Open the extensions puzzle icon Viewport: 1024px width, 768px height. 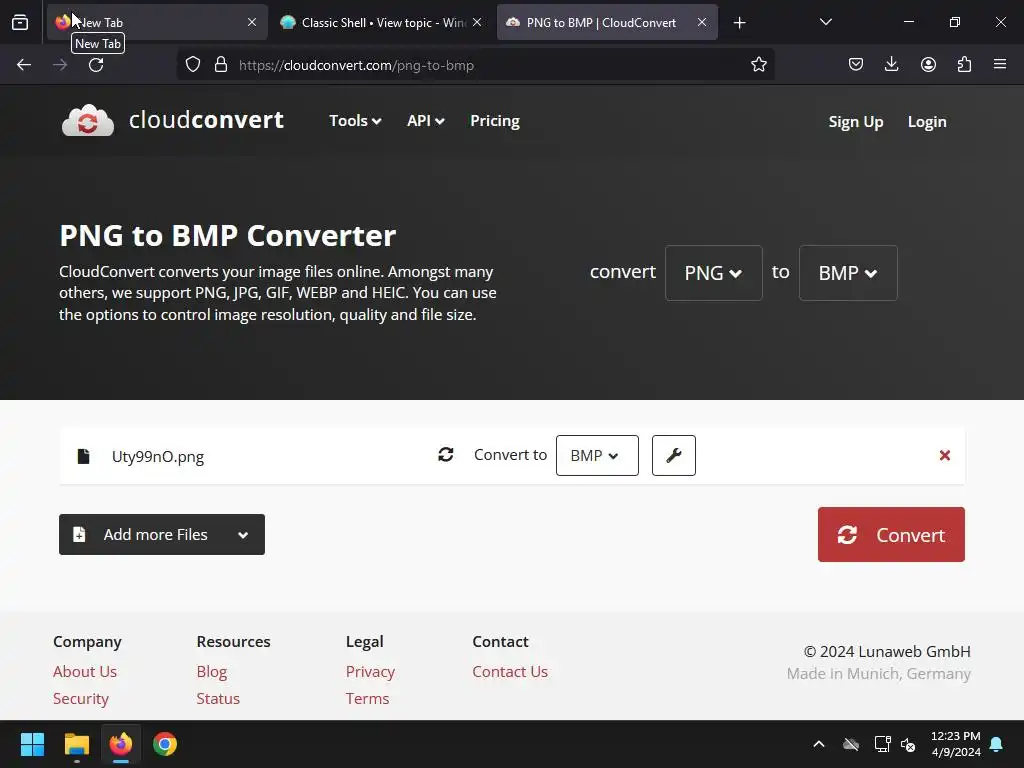pos(964,65)
